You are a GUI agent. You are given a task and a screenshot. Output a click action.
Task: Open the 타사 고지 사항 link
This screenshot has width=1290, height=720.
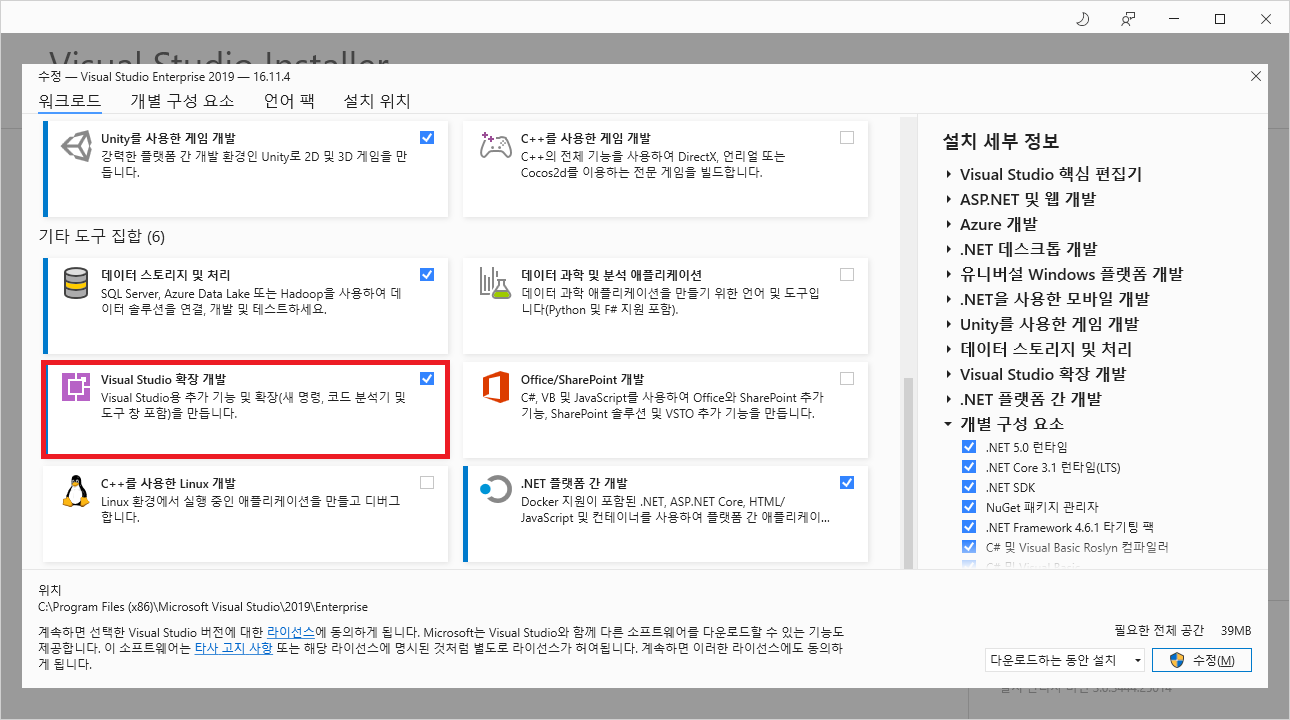click(233, 648)
